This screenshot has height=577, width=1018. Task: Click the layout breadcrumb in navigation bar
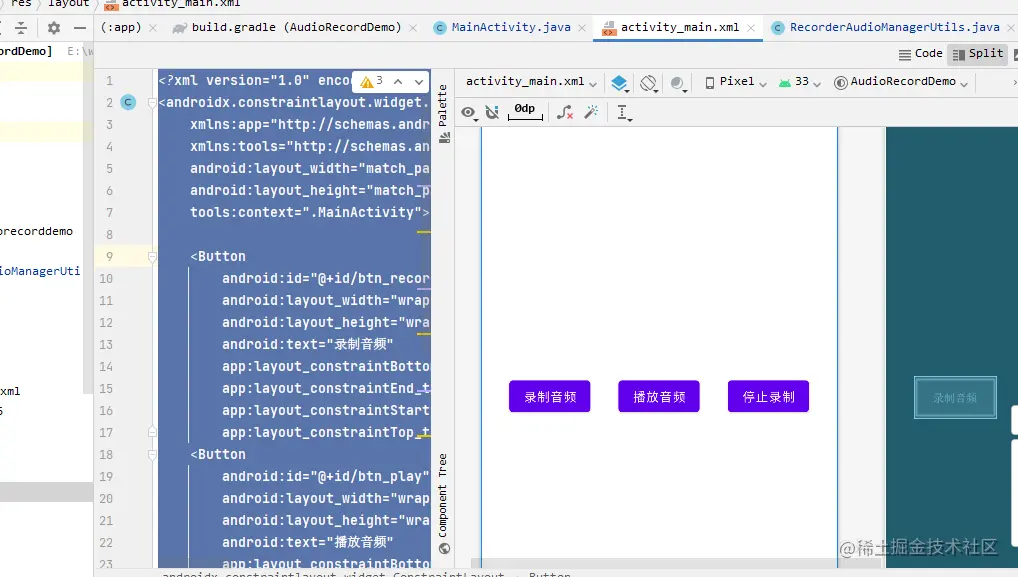coord(68,3)
